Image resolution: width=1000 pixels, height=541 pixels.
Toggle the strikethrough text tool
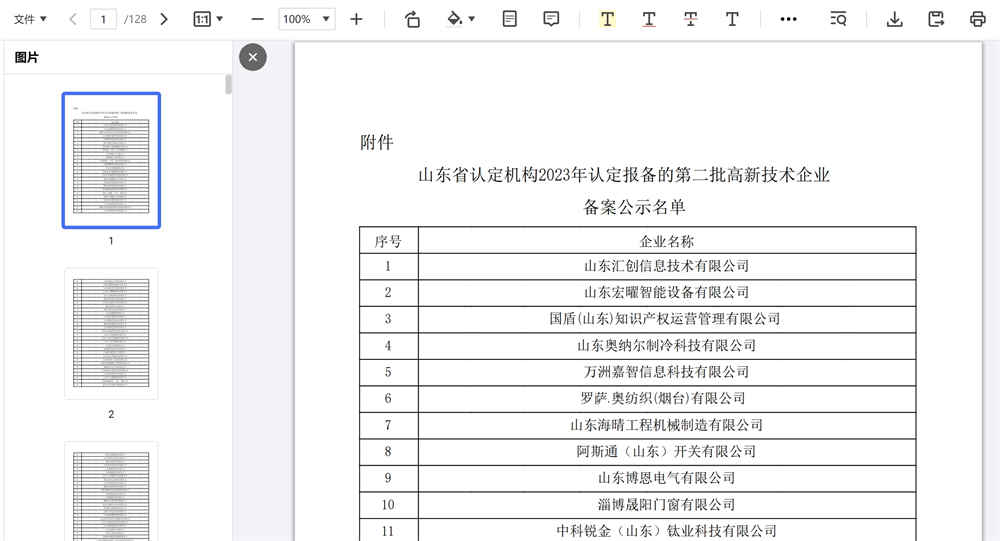(690, 19)
